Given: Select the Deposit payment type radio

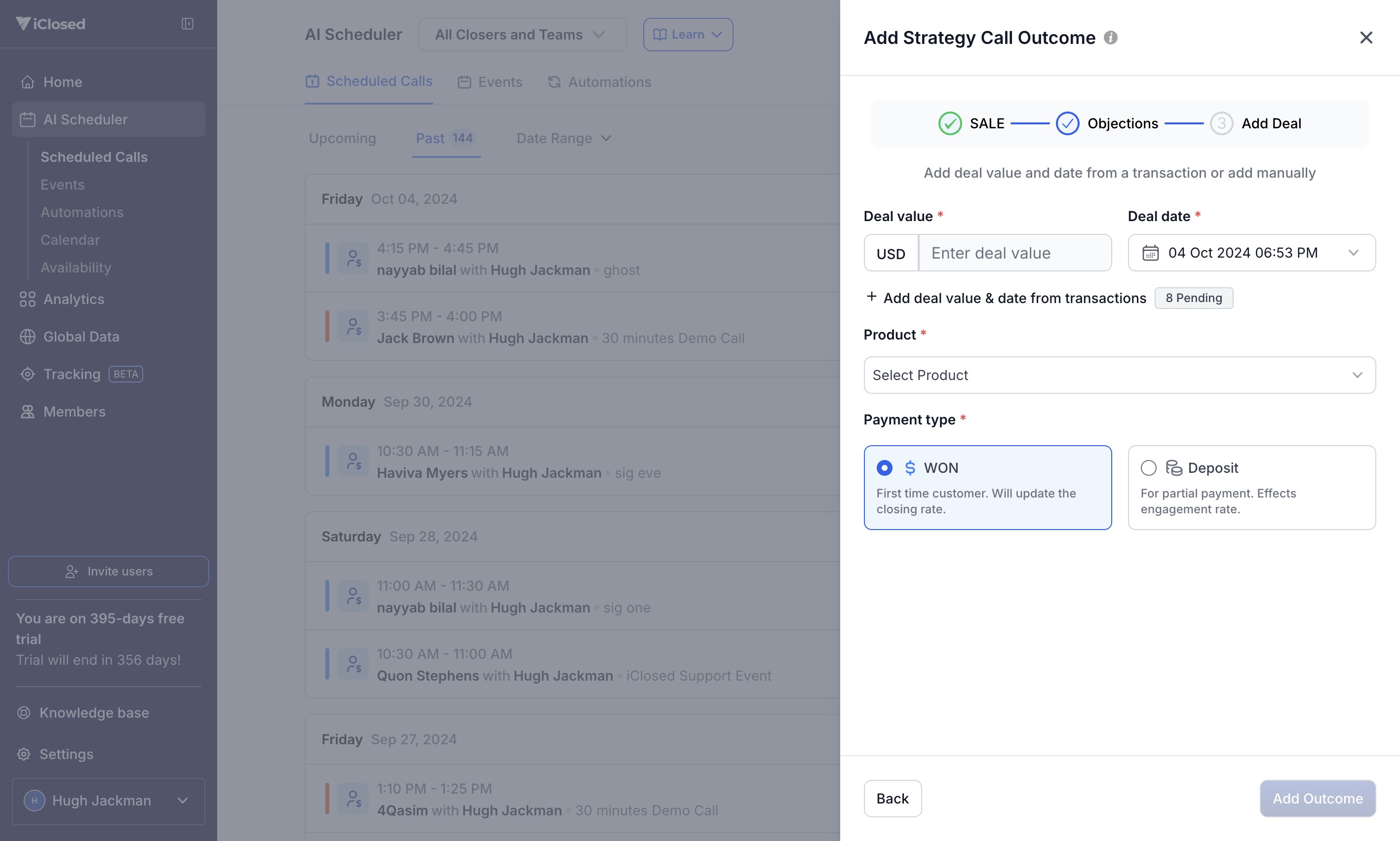Looking at the screenshot, I should pos(1148,468).
